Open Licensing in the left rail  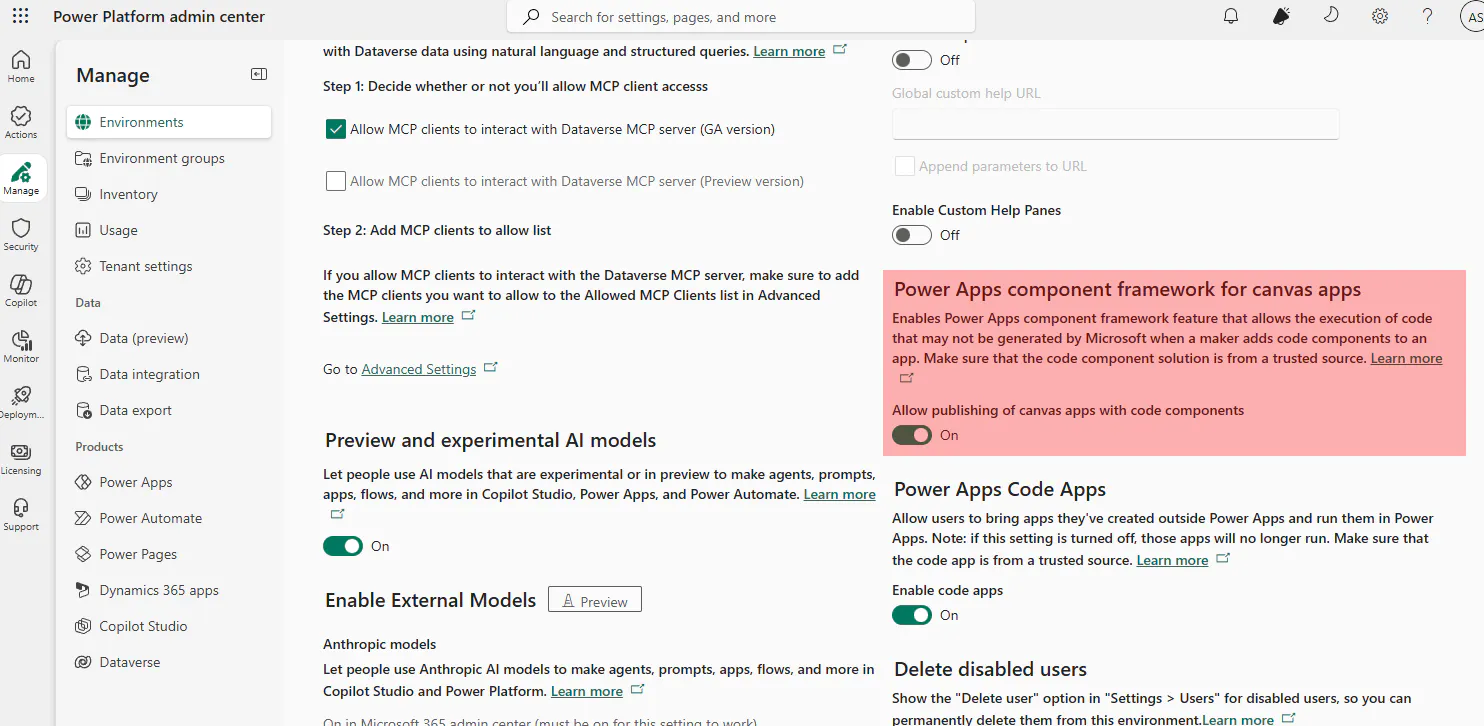[21, 458]
